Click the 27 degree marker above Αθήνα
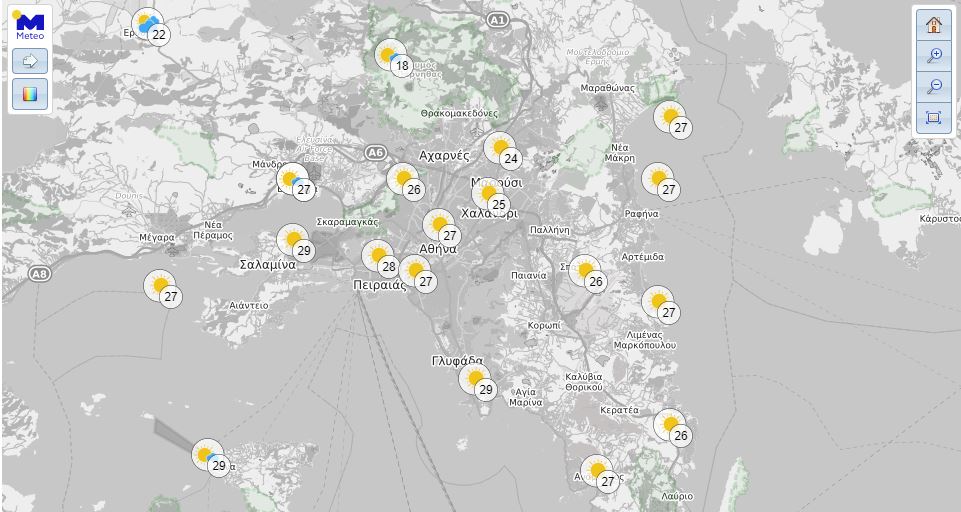 click(441, 227)
